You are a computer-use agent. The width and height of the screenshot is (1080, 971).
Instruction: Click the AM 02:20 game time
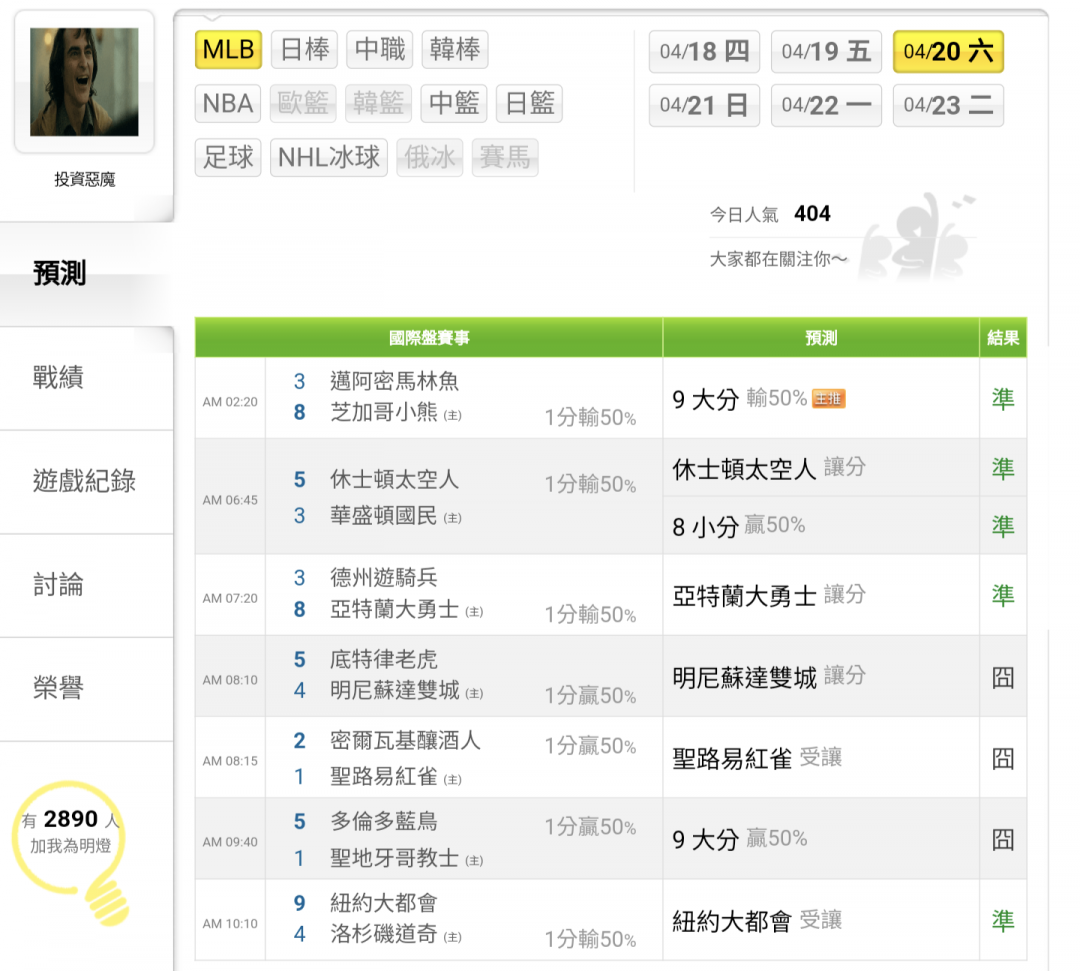(230, 401)
